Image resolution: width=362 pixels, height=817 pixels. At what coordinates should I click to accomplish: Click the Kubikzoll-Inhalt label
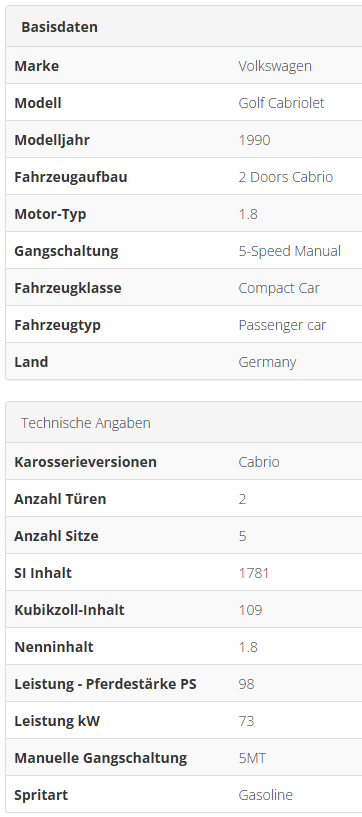click(x=69, y=610)
